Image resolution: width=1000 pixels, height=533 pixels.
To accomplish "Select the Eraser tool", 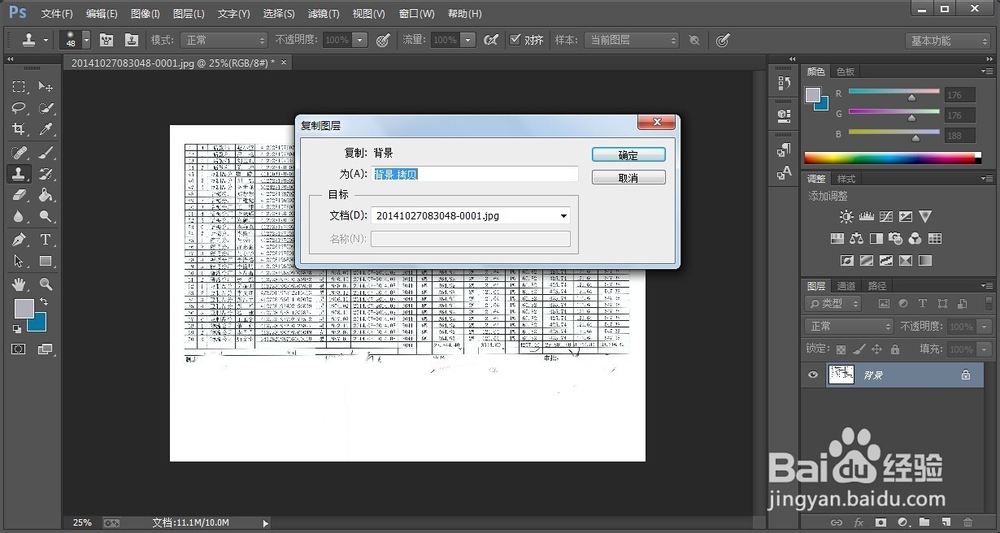I will (19, 194).
